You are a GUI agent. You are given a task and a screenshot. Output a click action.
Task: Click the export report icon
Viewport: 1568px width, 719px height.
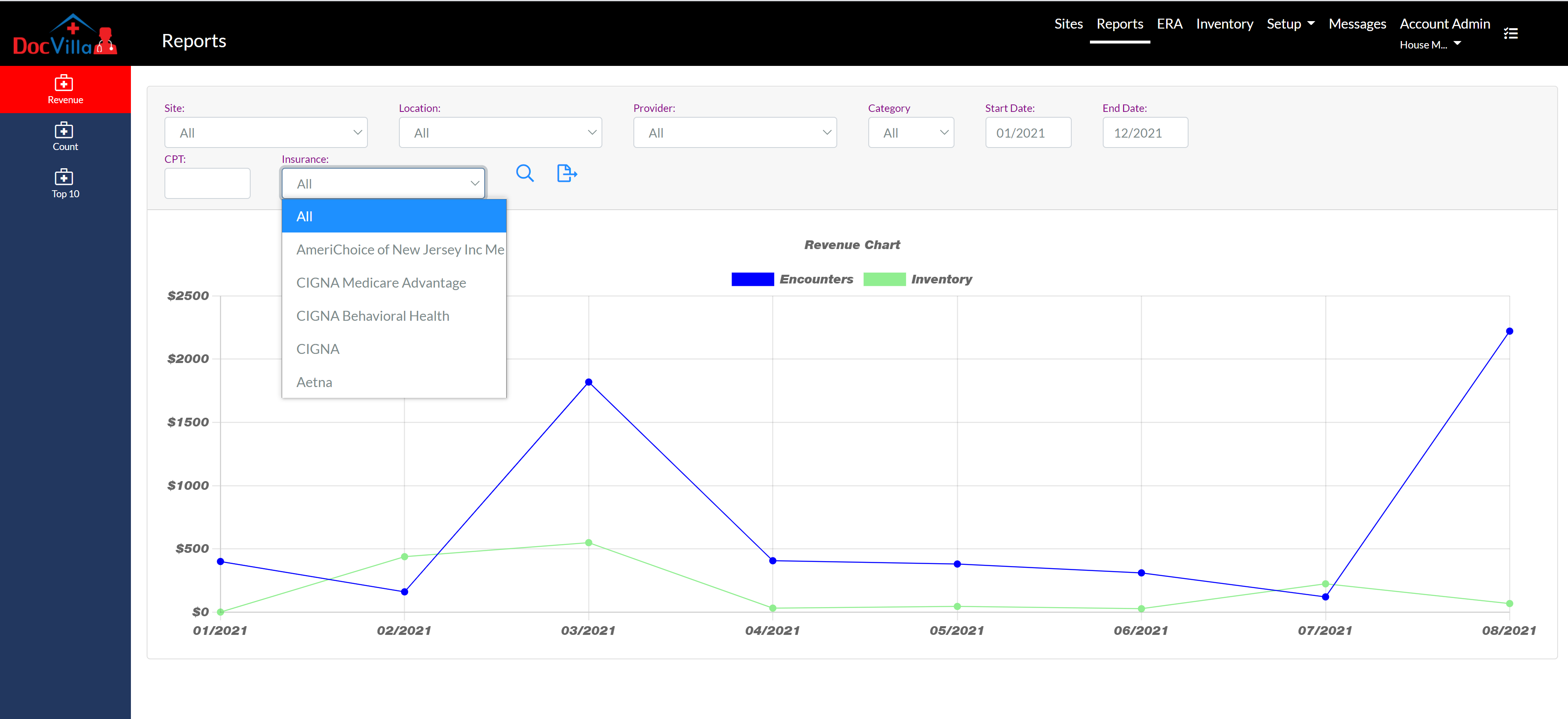pos(566,174)
